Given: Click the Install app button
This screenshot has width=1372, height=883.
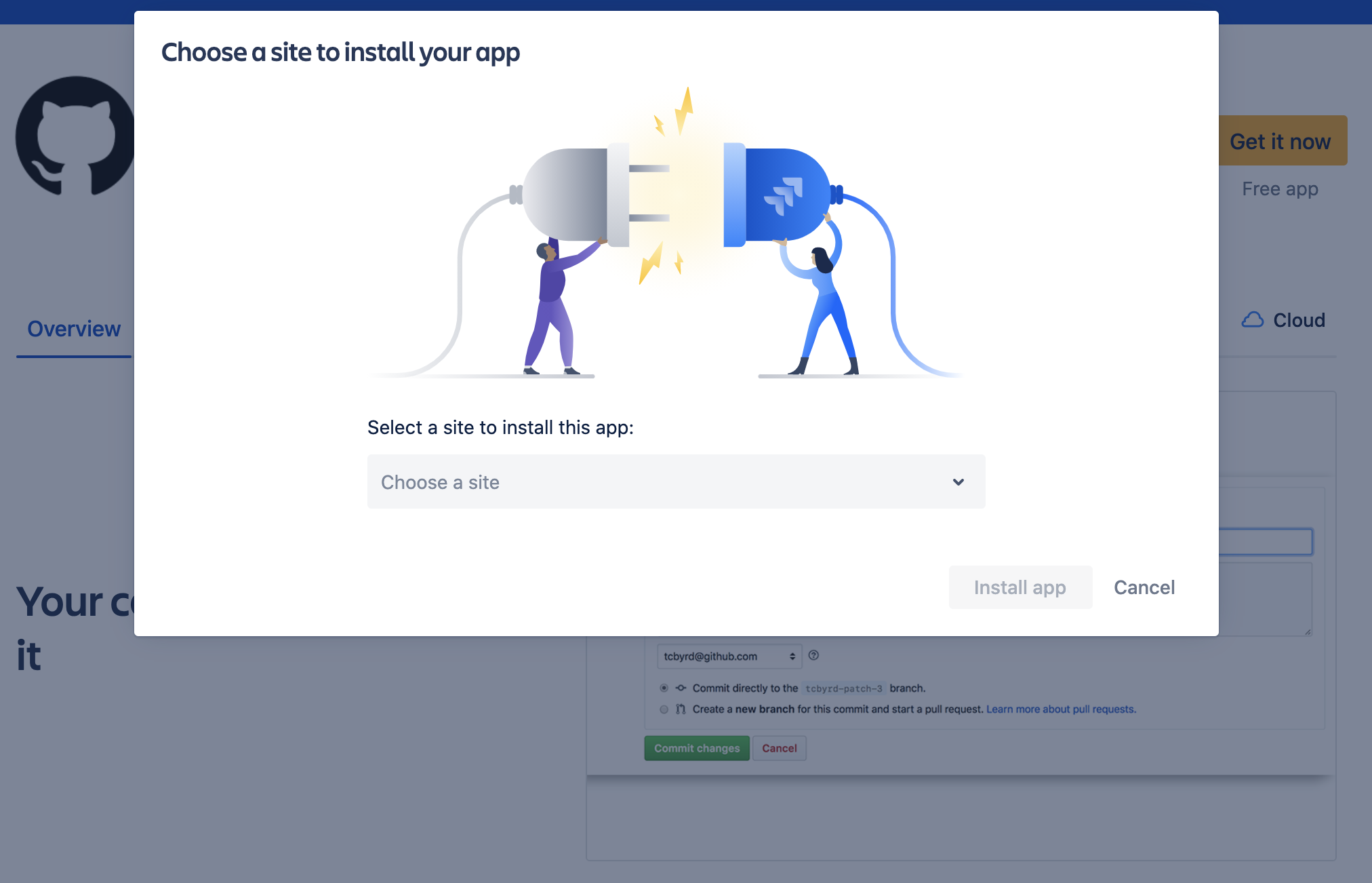Looking at the screenshot, I should 1020,587.
